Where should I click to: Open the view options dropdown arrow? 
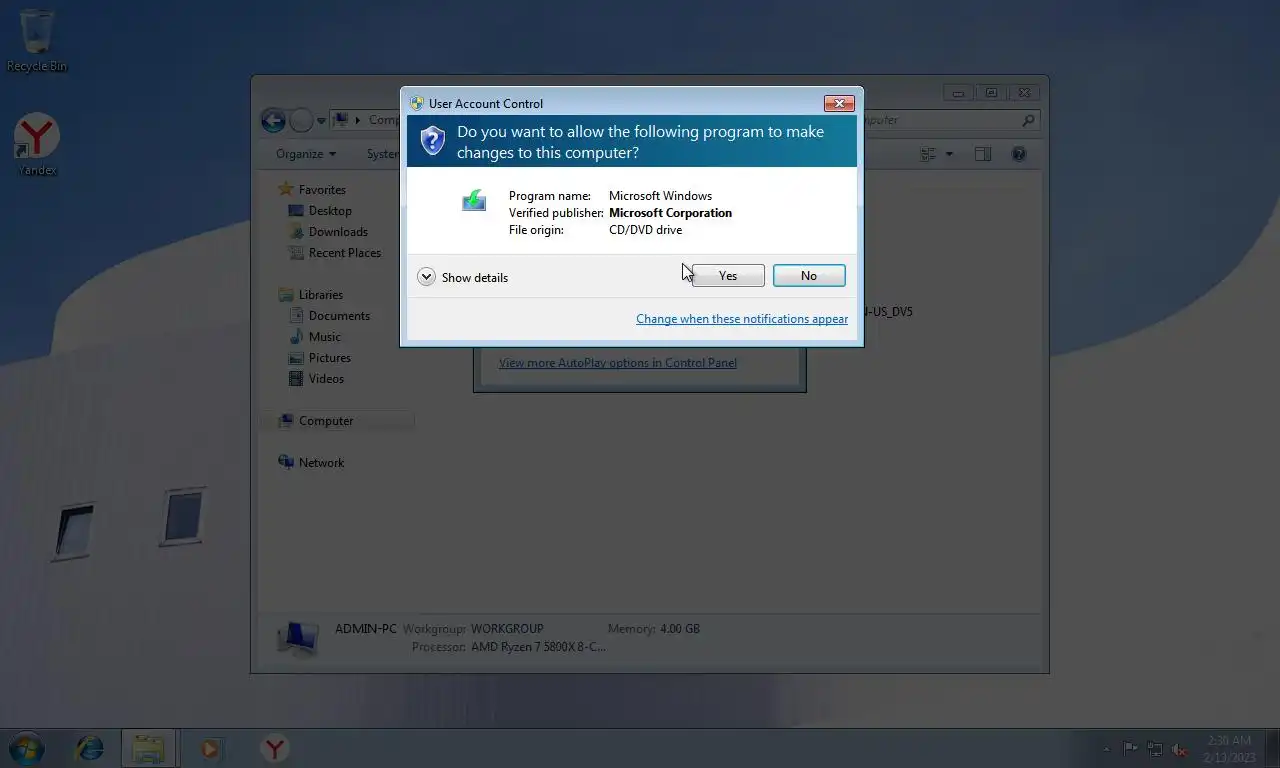[x=949, y=154]
